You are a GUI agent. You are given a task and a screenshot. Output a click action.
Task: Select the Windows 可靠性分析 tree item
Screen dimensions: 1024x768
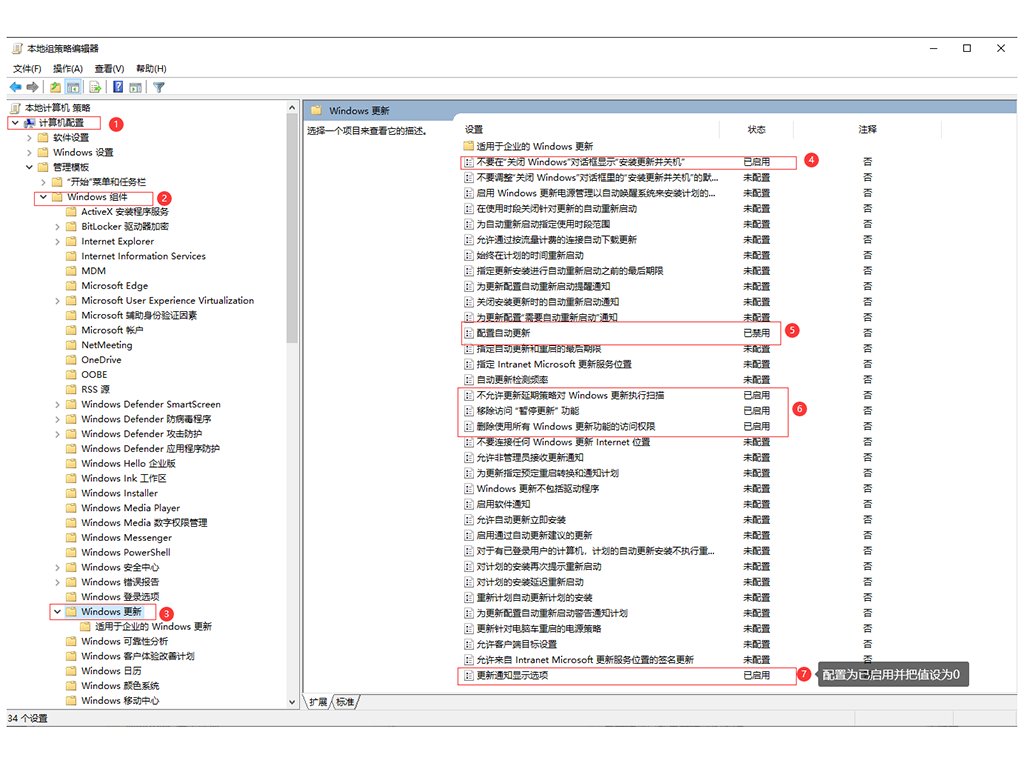(125, 641)
